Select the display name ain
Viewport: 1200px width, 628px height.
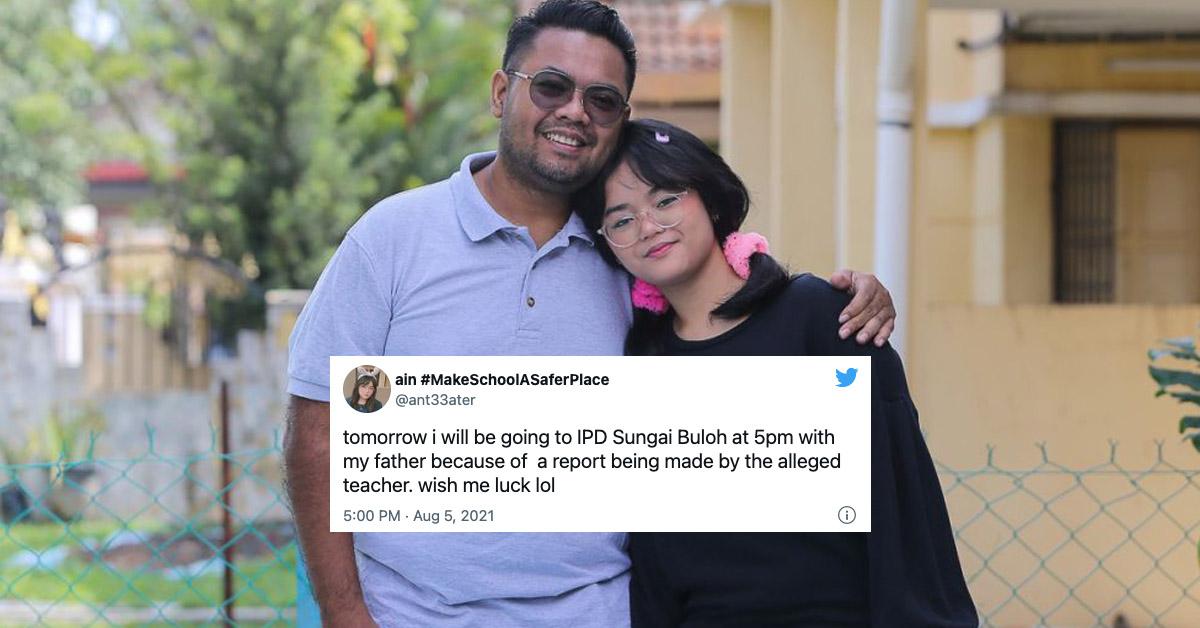tap(405, 380)
